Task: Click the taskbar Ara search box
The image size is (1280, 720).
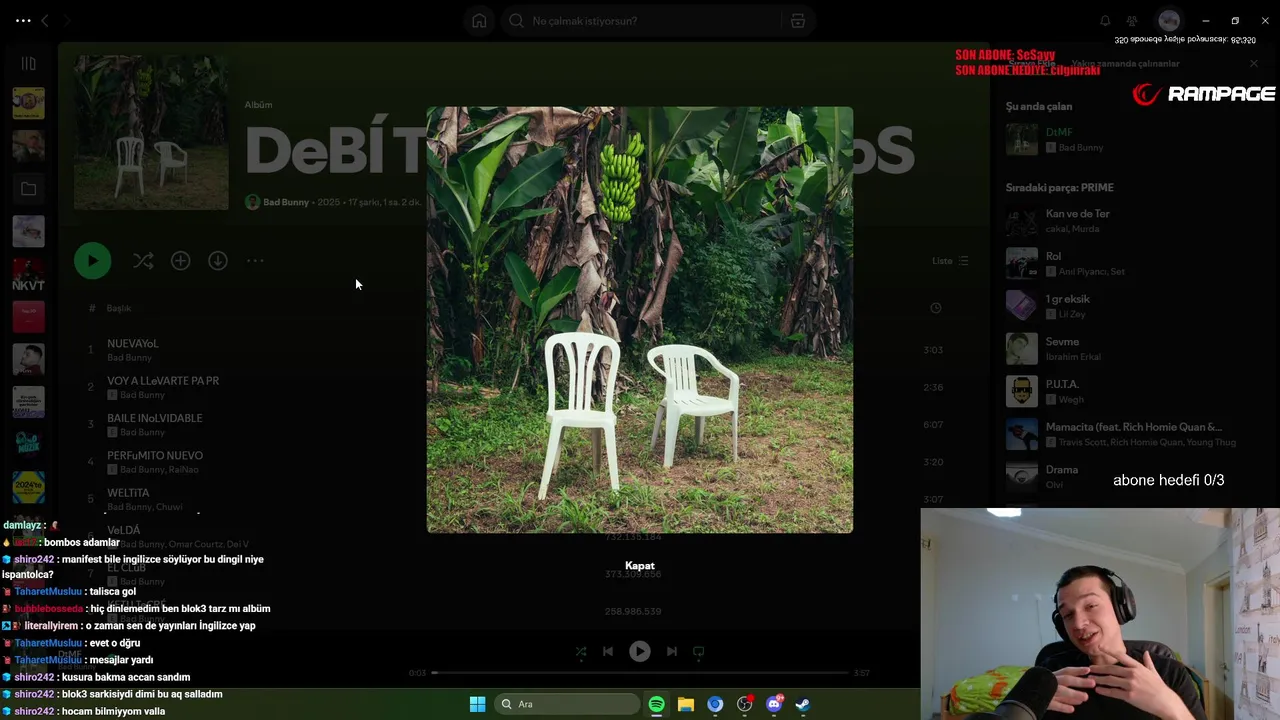Action: pos(568,704)
